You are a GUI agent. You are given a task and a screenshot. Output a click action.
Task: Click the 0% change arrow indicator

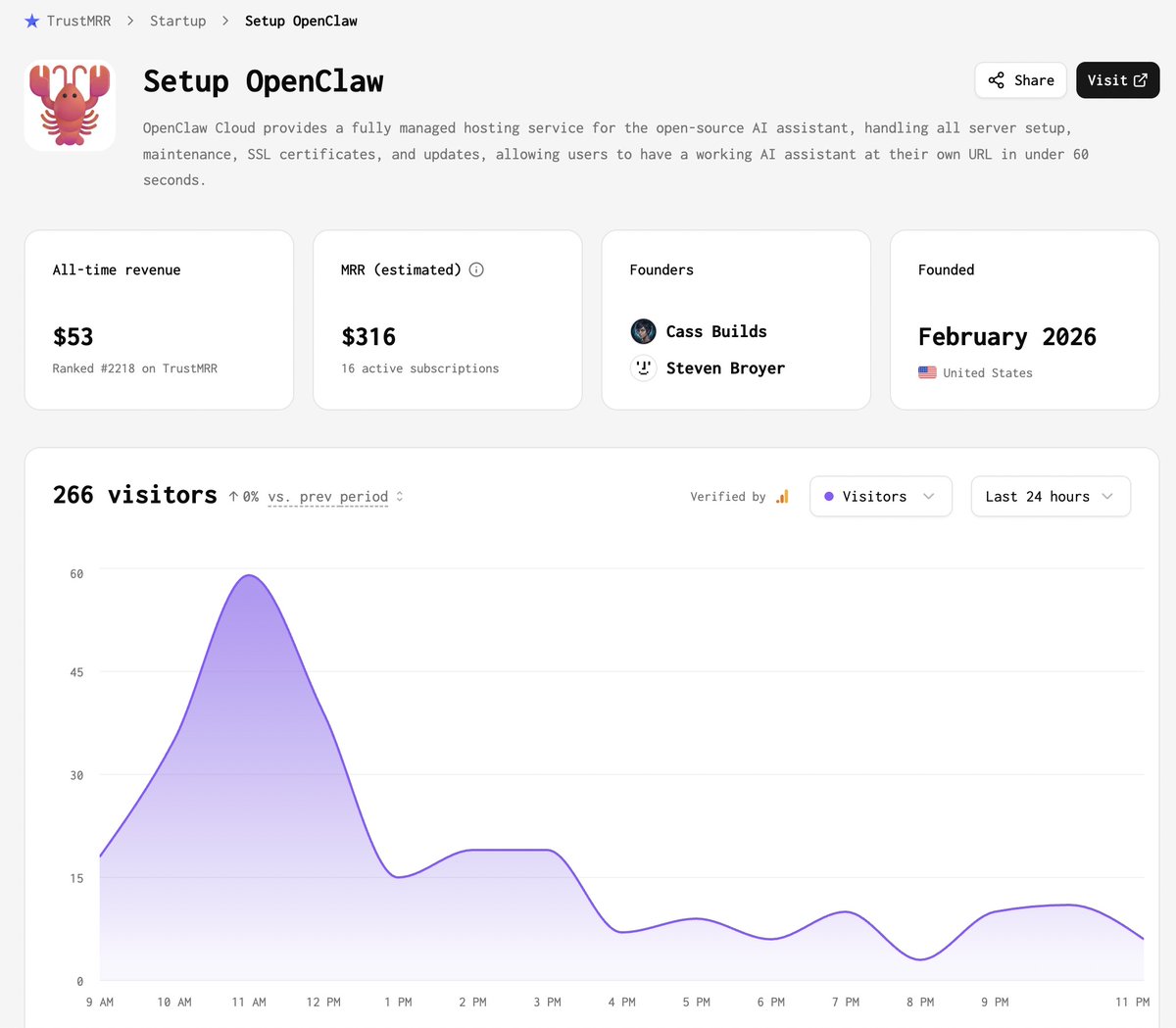click(244, 497)
